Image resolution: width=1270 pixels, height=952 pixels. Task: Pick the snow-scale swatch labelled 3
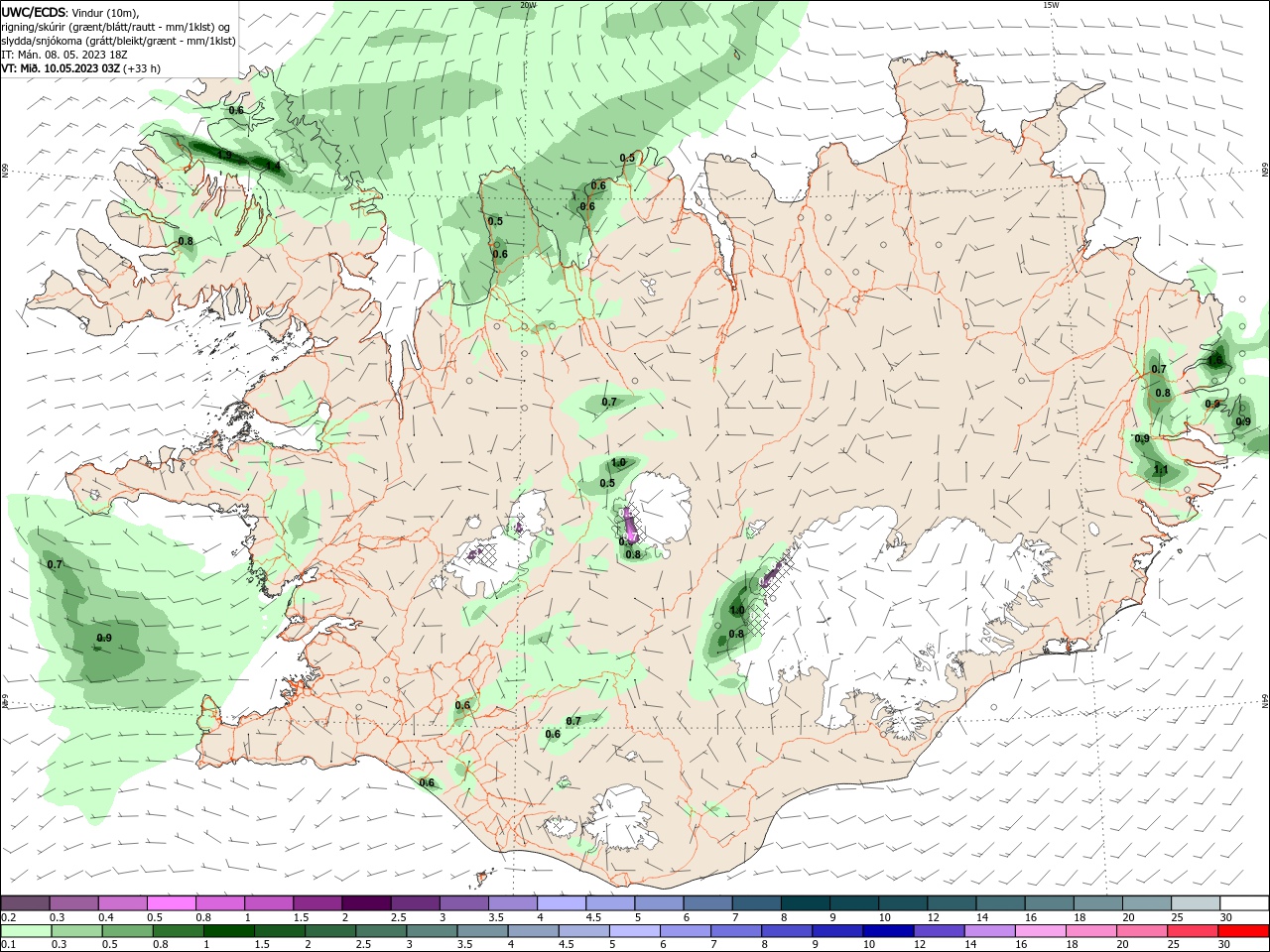coord(464,903)
